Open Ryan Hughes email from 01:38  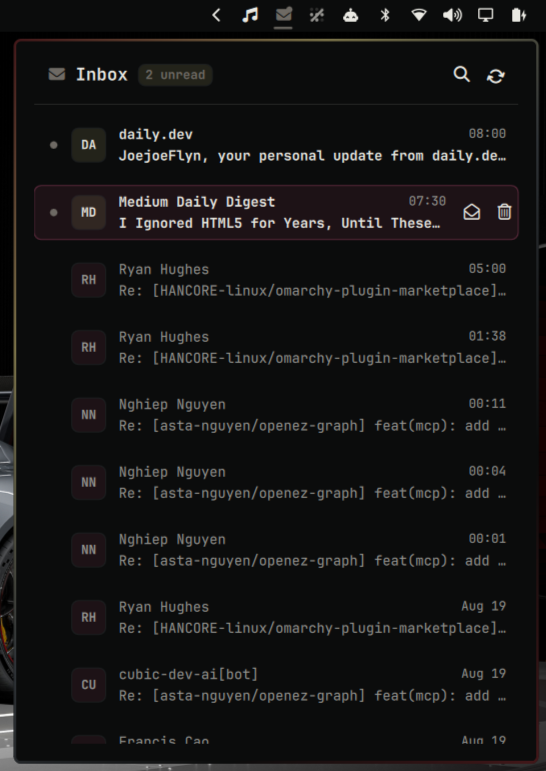[x=276, y=347]
